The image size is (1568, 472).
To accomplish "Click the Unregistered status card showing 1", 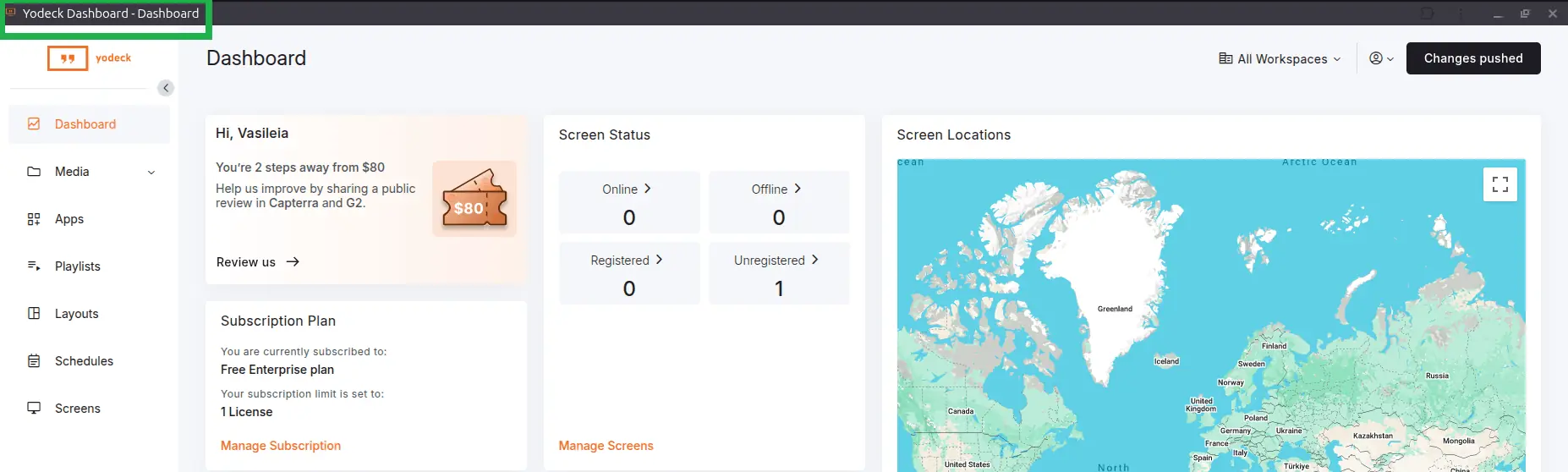I will [779, 273].
